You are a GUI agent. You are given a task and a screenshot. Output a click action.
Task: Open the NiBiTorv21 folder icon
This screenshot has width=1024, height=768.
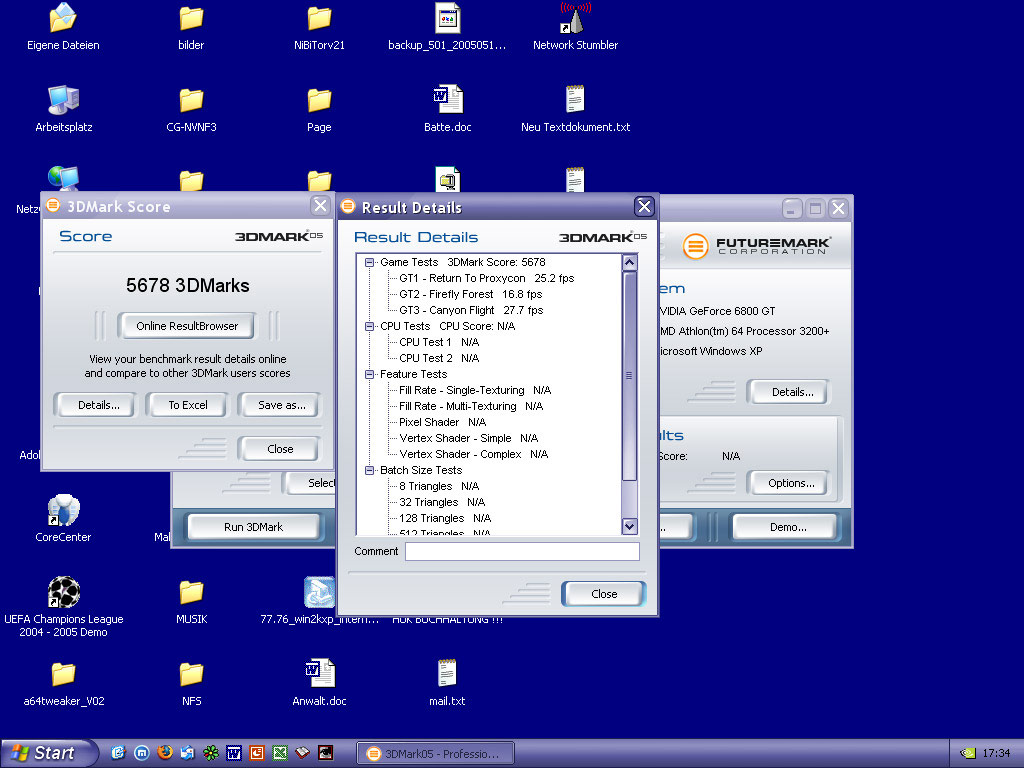pos(319,18)
